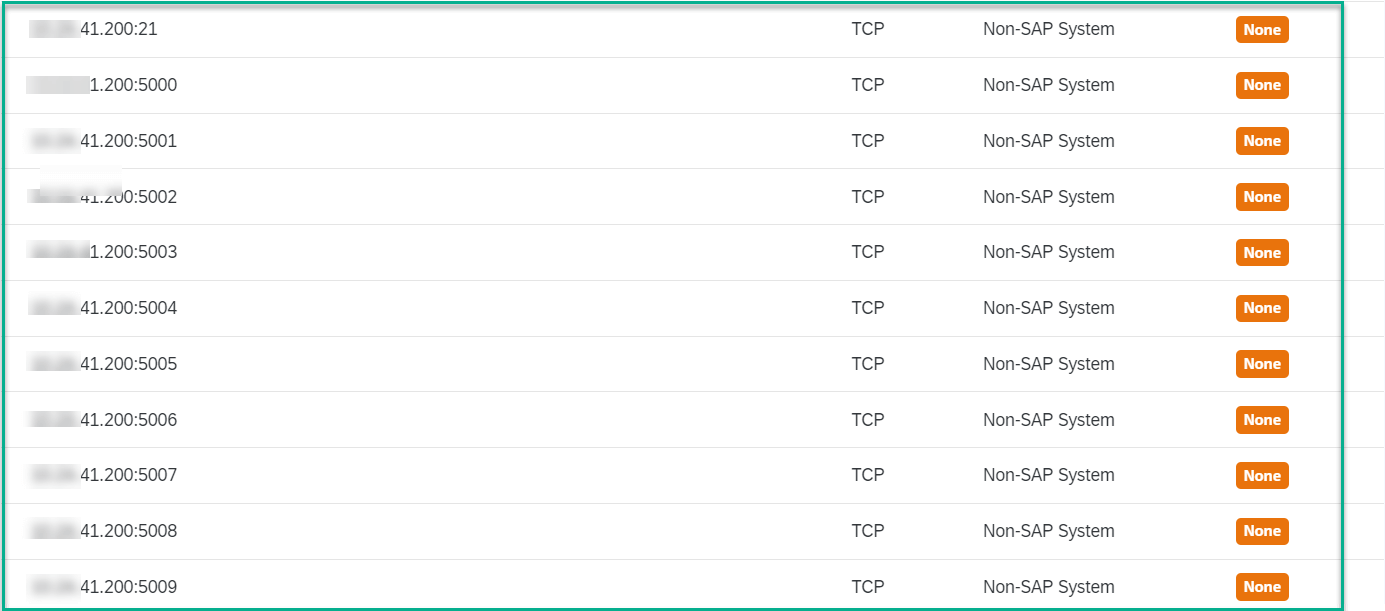The height and width of the screenshot is (611, 1385).
Task: Click TCP label on port 5006 row
Action: coord(868,420)
